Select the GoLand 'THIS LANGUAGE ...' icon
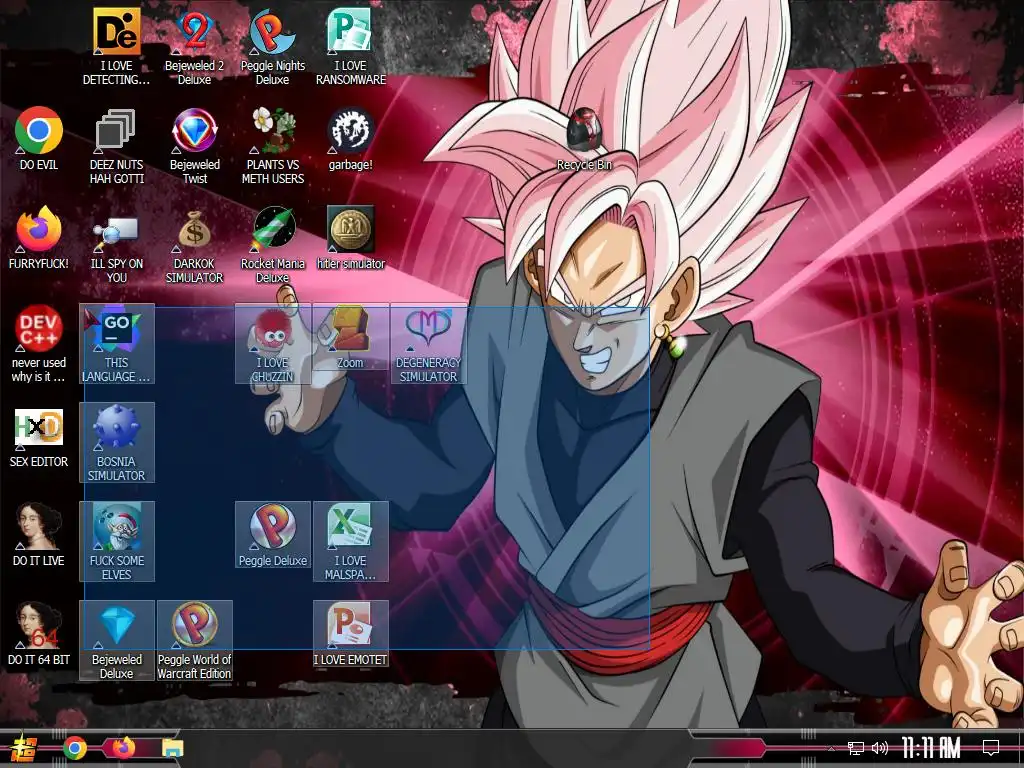1024x768 pixels. (116, 344)
